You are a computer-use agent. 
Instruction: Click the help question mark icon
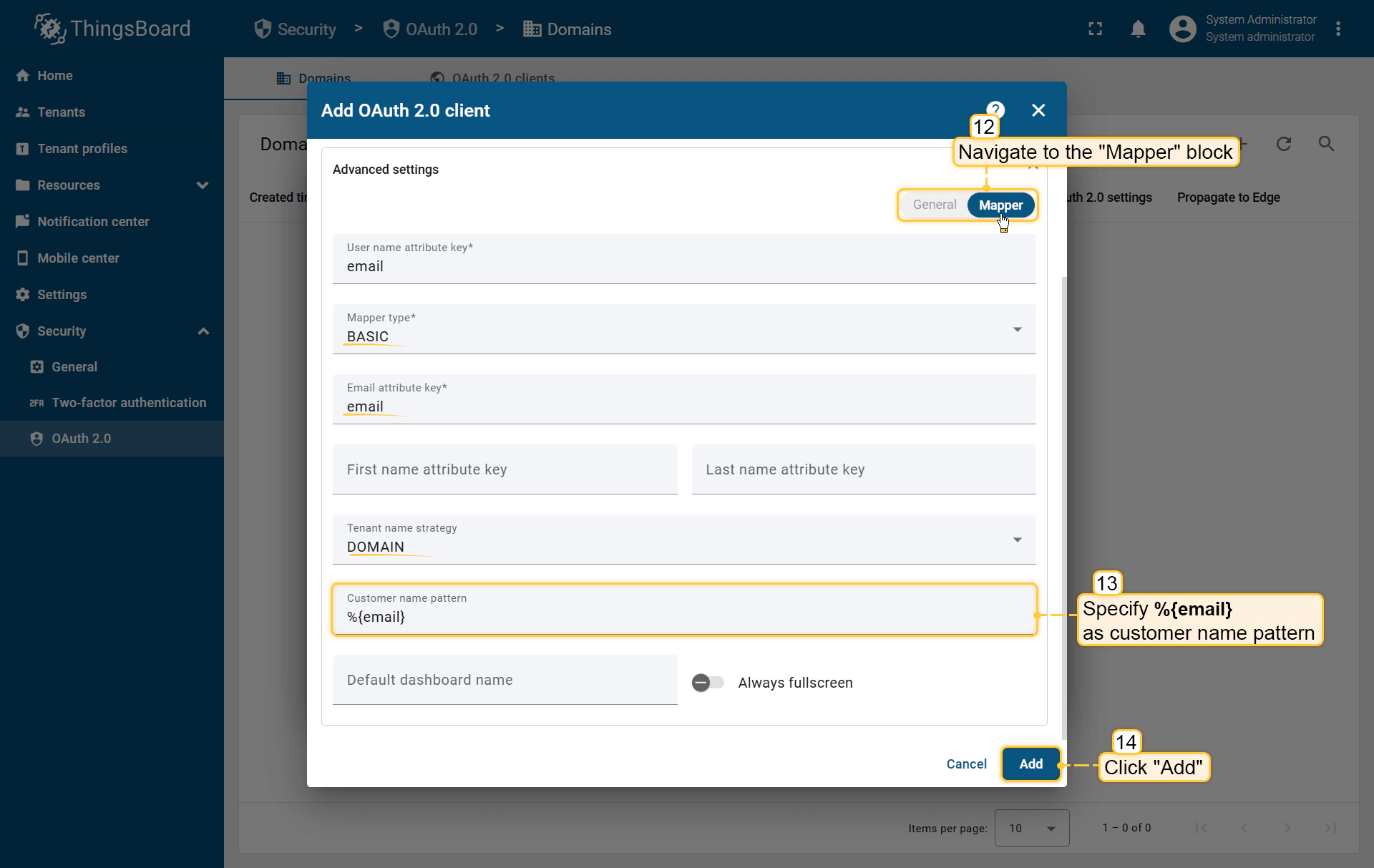coord(995,108)
